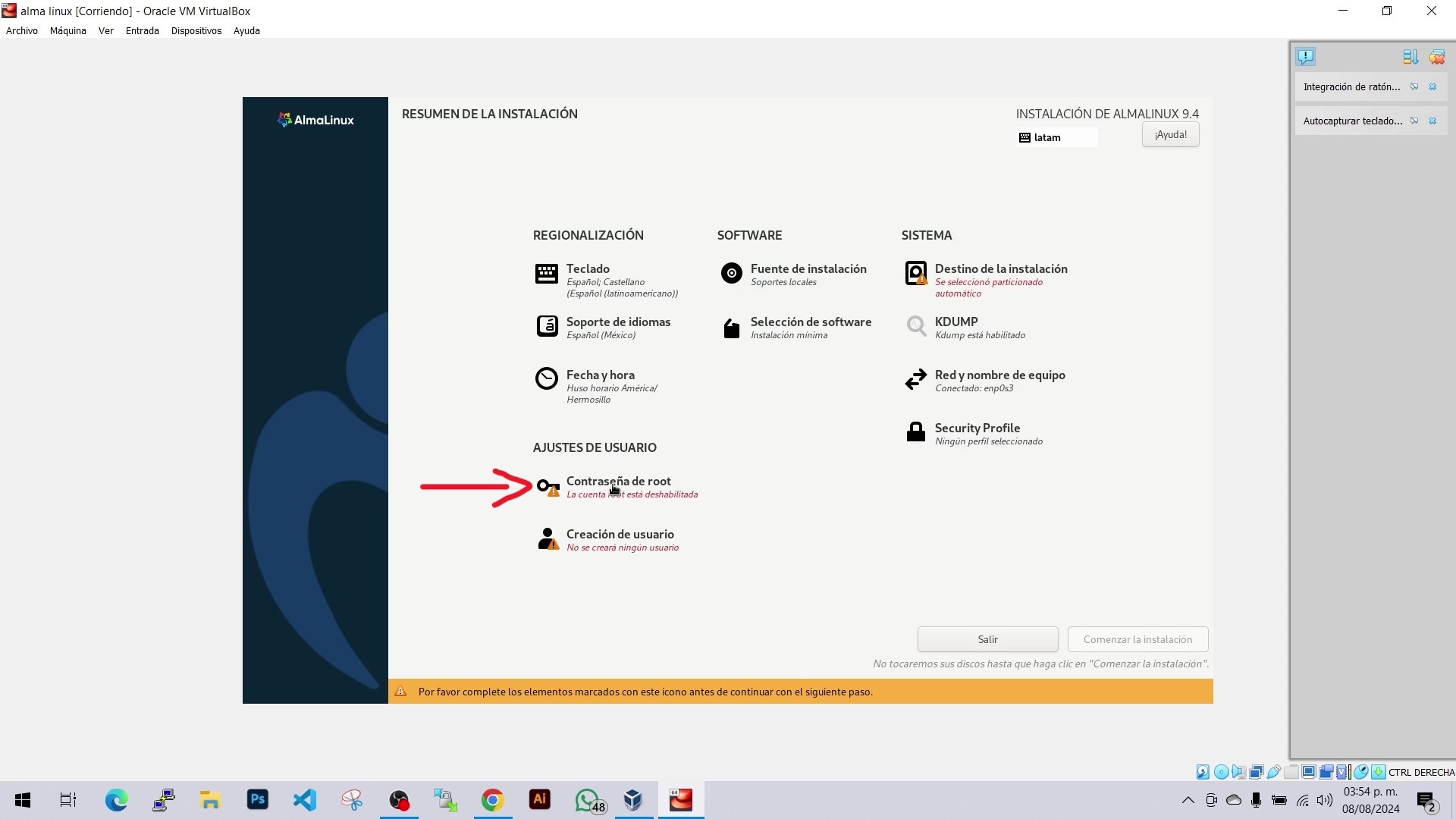1456x819 pixels.
Task: Open Fecha y hora settings
Action: (x=597, y=387)
